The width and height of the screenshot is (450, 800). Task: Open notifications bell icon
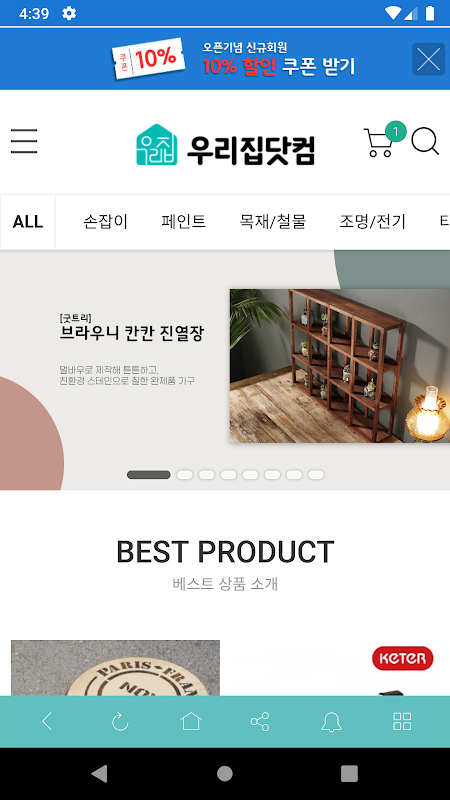pyautogui.click(x=331, y=721)
